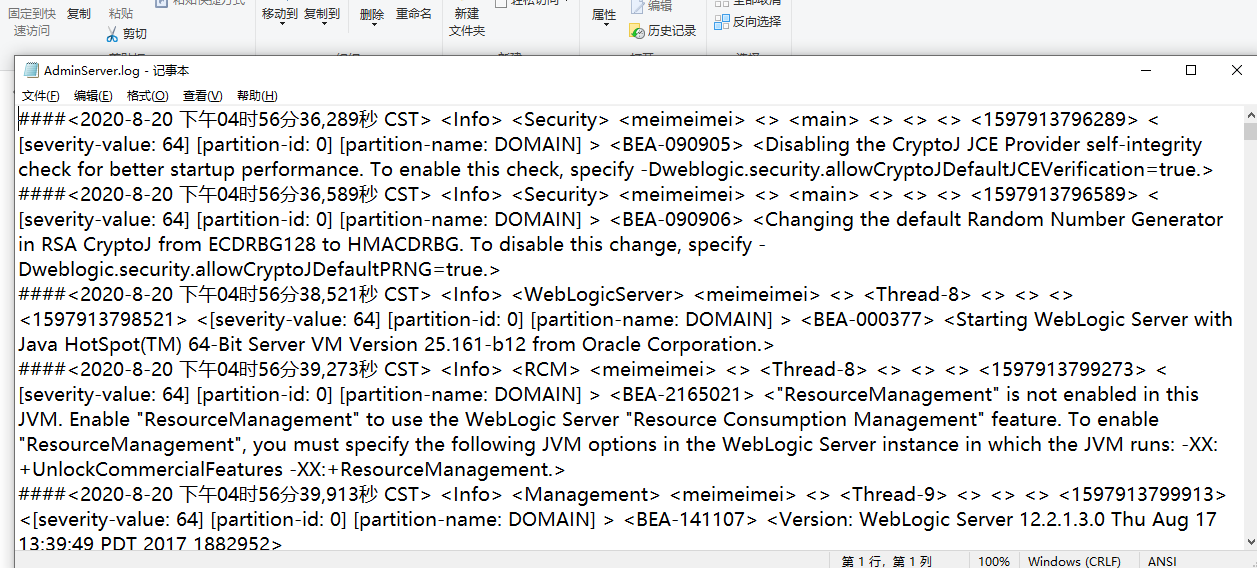Screen dimensions: 1257x568
Task: Open the 查看(V) menu in Notepad
Action: click(202, 96)
